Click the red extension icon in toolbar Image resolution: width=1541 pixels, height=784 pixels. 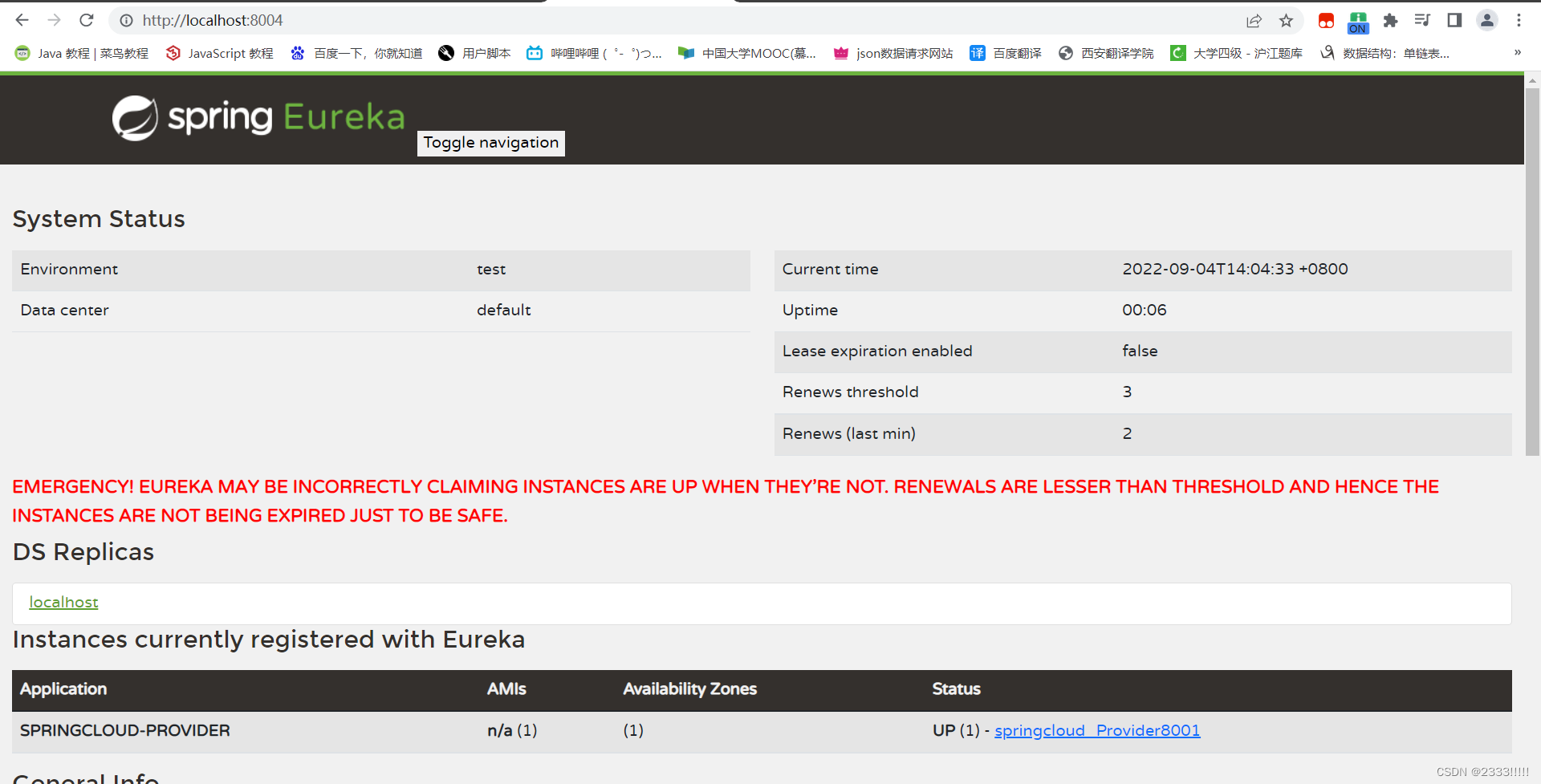1326,21
